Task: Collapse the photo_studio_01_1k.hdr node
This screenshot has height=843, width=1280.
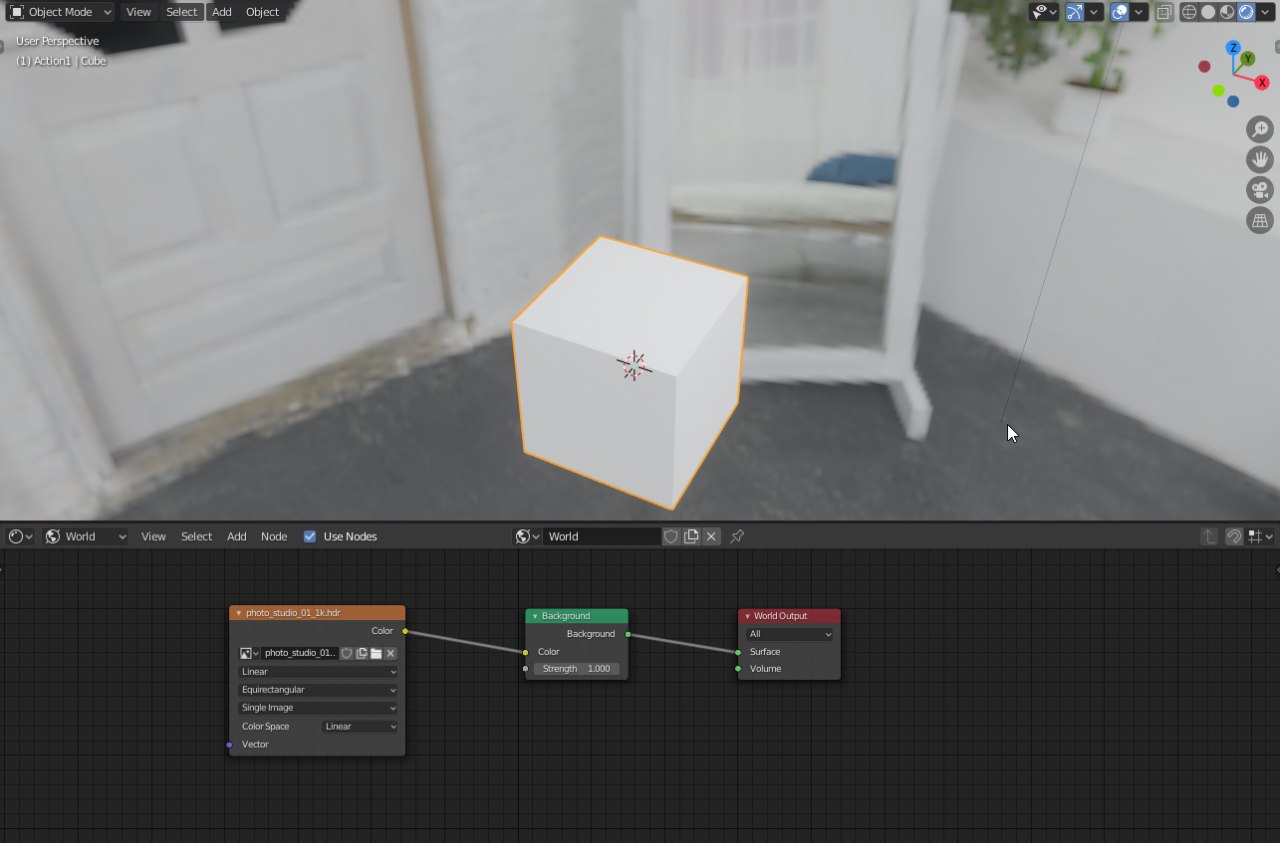Action: click(239, 613)
